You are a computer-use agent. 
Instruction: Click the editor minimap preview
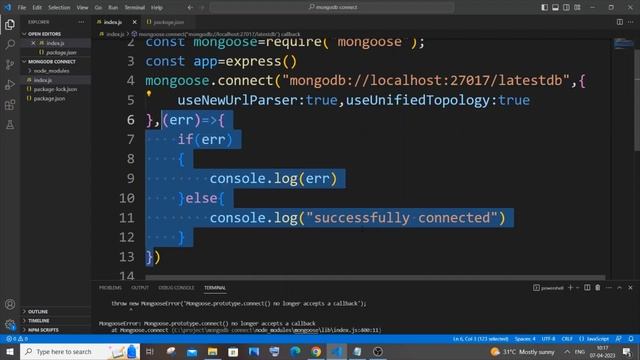(623, 43)
